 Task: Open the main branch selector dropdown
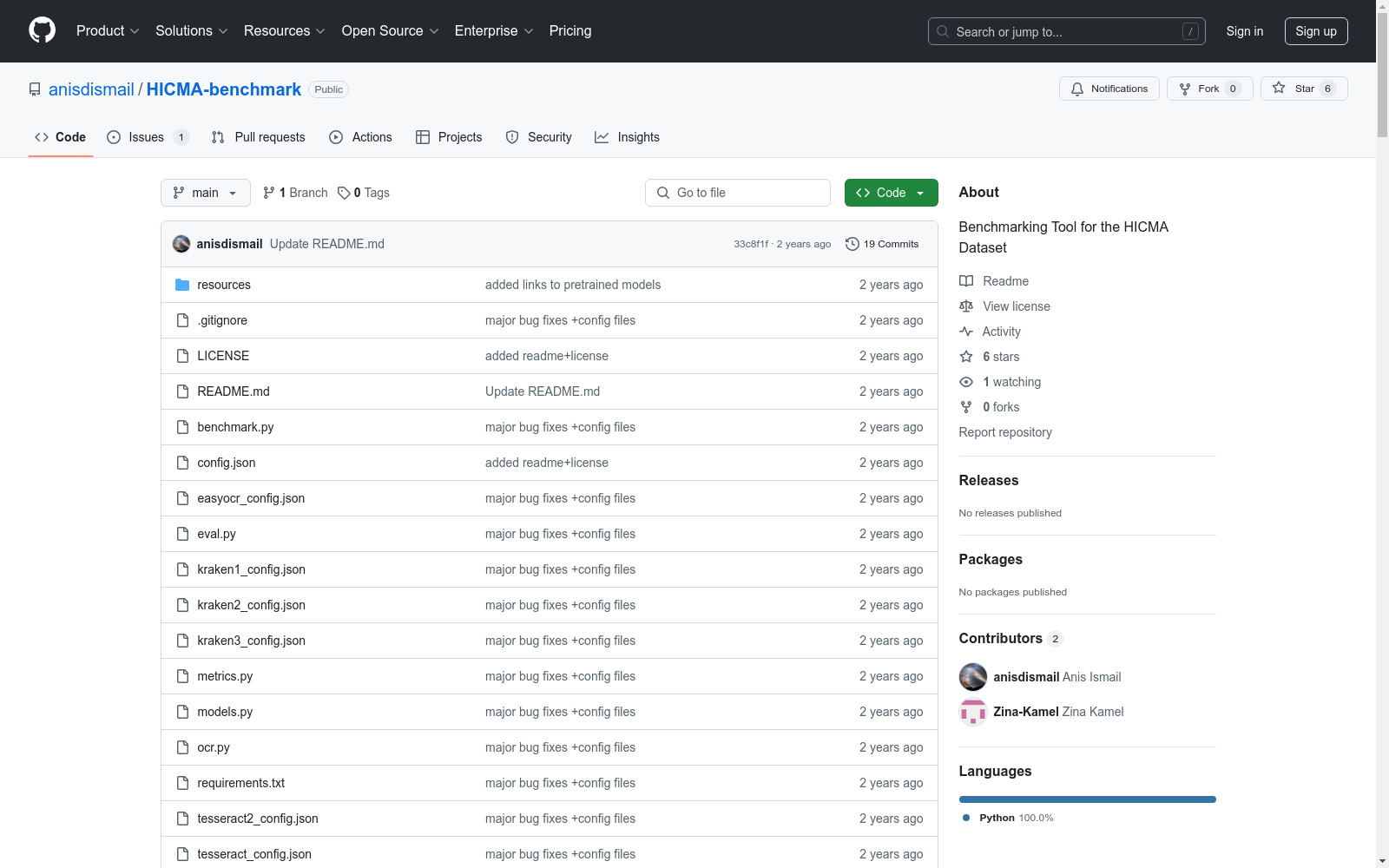point(206,193)
